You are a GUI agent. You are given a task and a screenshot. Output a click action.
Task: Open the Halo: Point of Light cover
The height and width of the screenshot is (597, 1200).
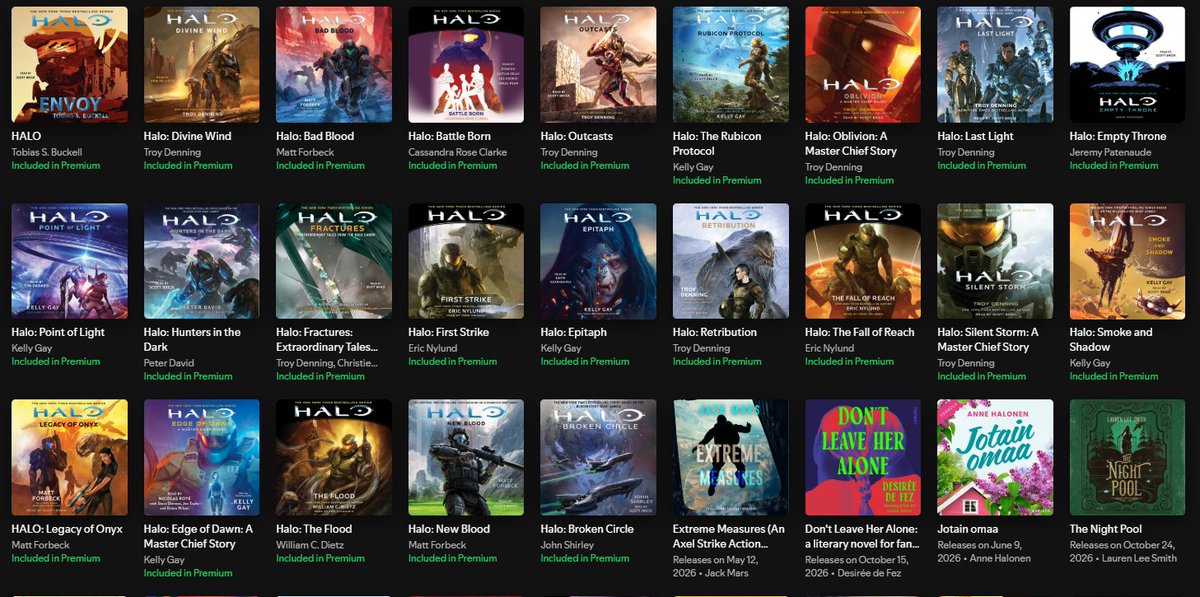(69, 261)
